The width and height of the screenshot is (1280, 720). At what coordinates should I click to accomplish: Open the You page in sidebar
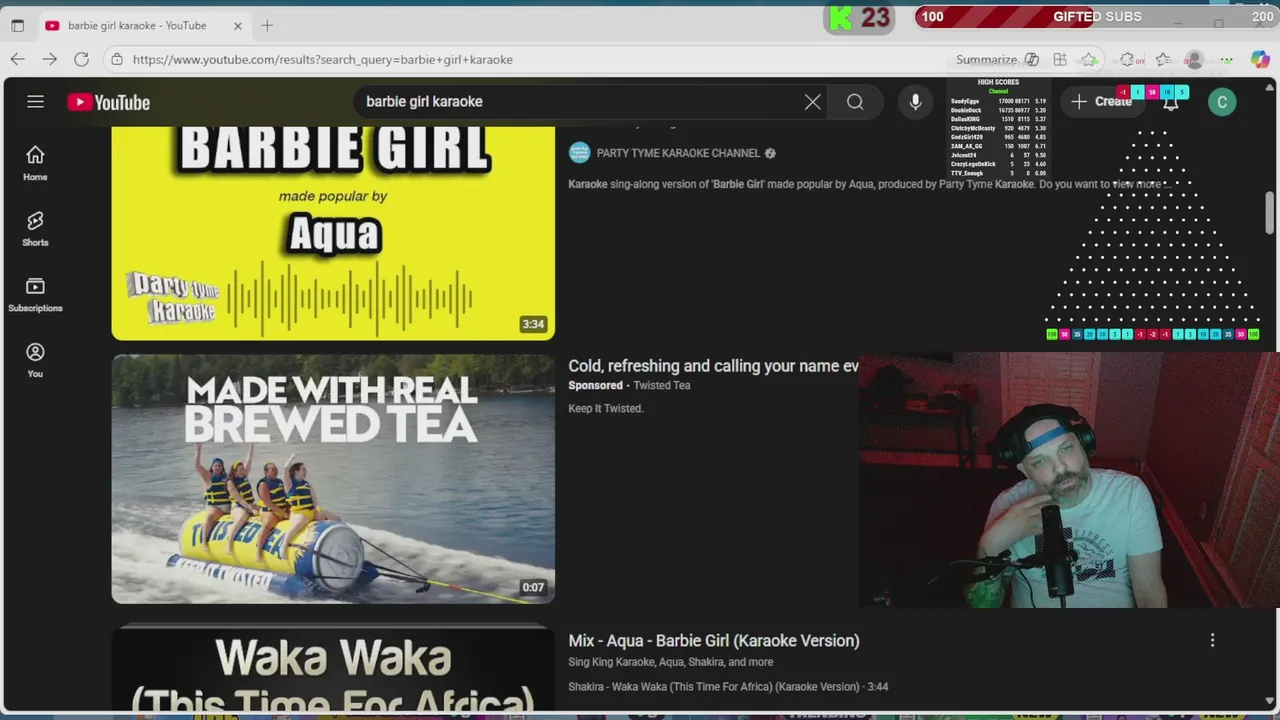(35, 360)
